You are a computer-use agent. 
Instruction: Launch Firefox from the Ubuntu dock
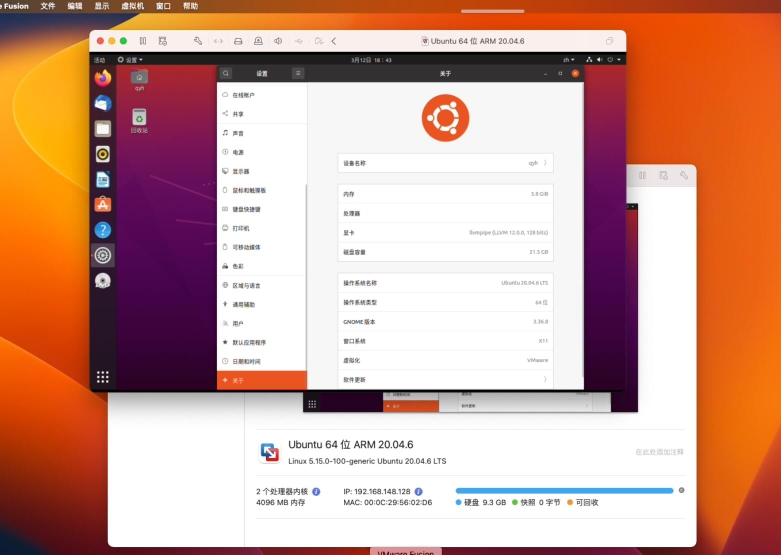(103, 78)
